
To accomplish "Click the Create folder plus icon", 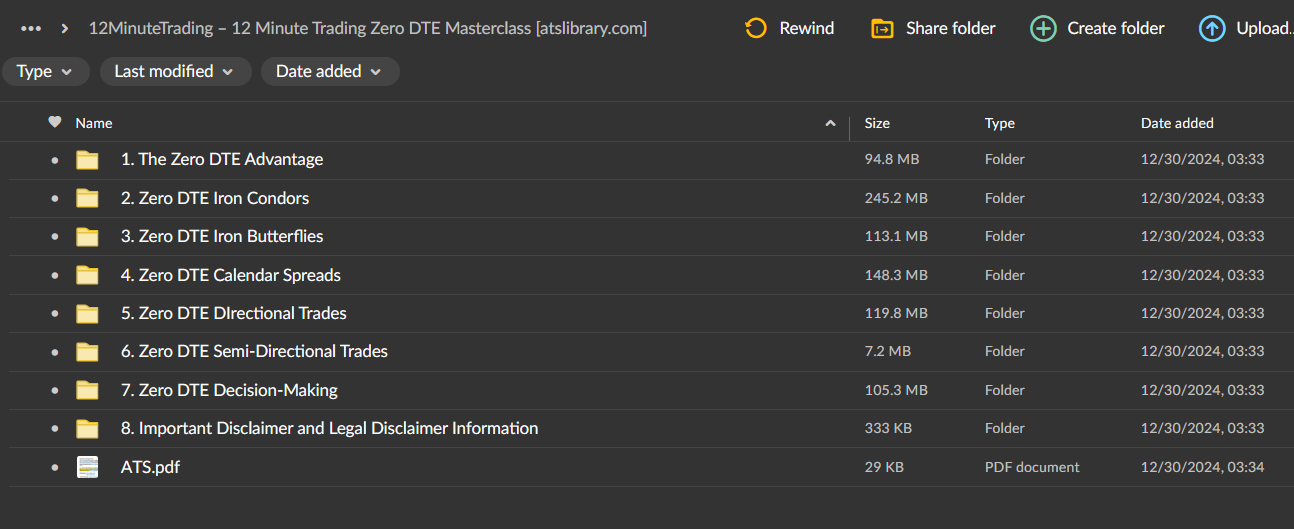I will 1043,28.
